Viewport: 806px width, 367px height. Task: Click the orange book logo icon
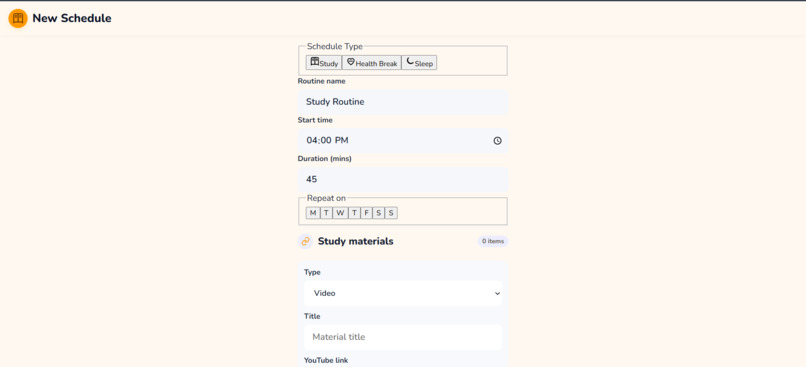pyautogui.click(x=18, y=19)
